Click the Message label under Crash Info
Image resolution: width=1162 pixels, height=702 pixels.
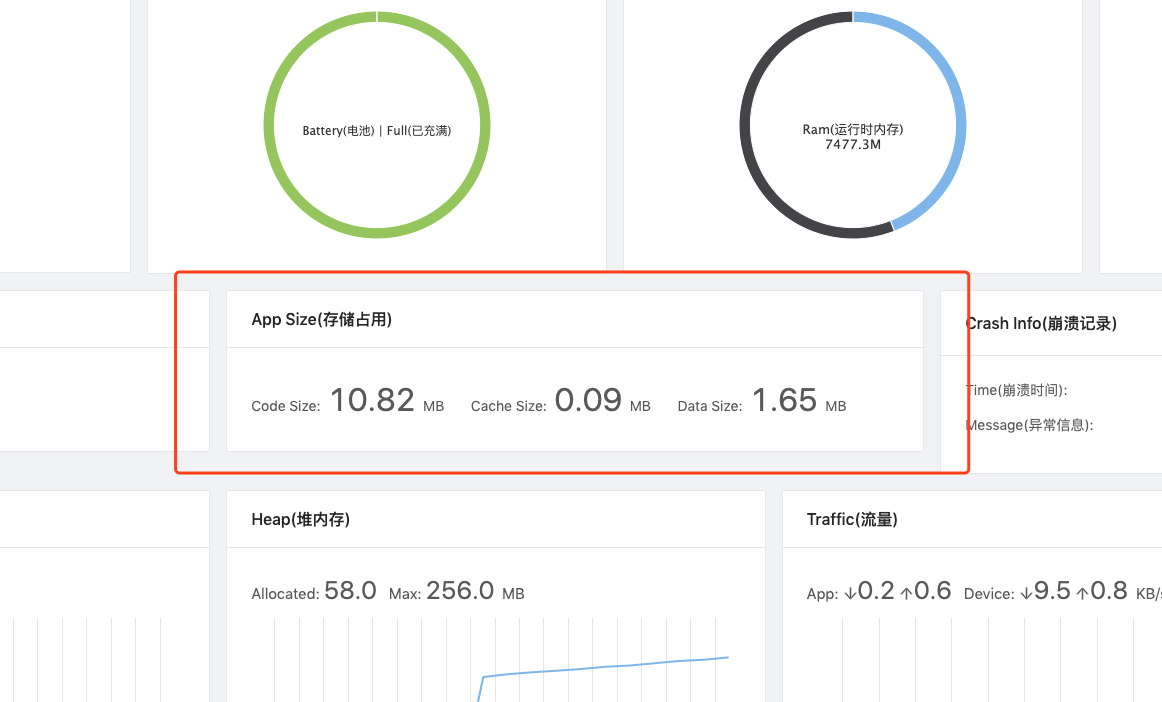[1029, 425]
